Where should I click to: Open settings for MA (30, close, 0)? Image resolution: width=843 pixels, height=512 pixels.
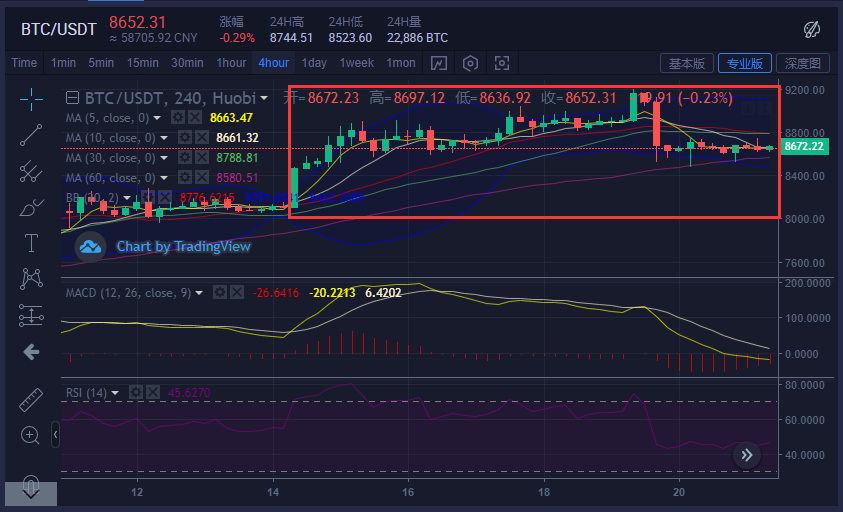click(x=185, y=158)
